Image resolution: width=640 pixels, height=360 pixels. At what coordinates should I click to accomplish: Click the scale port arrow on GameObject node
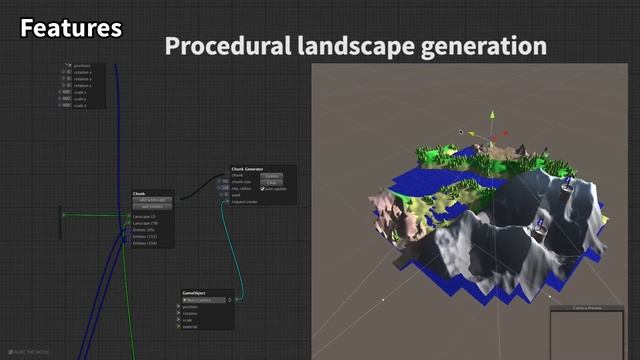click(x=178, y=320)
